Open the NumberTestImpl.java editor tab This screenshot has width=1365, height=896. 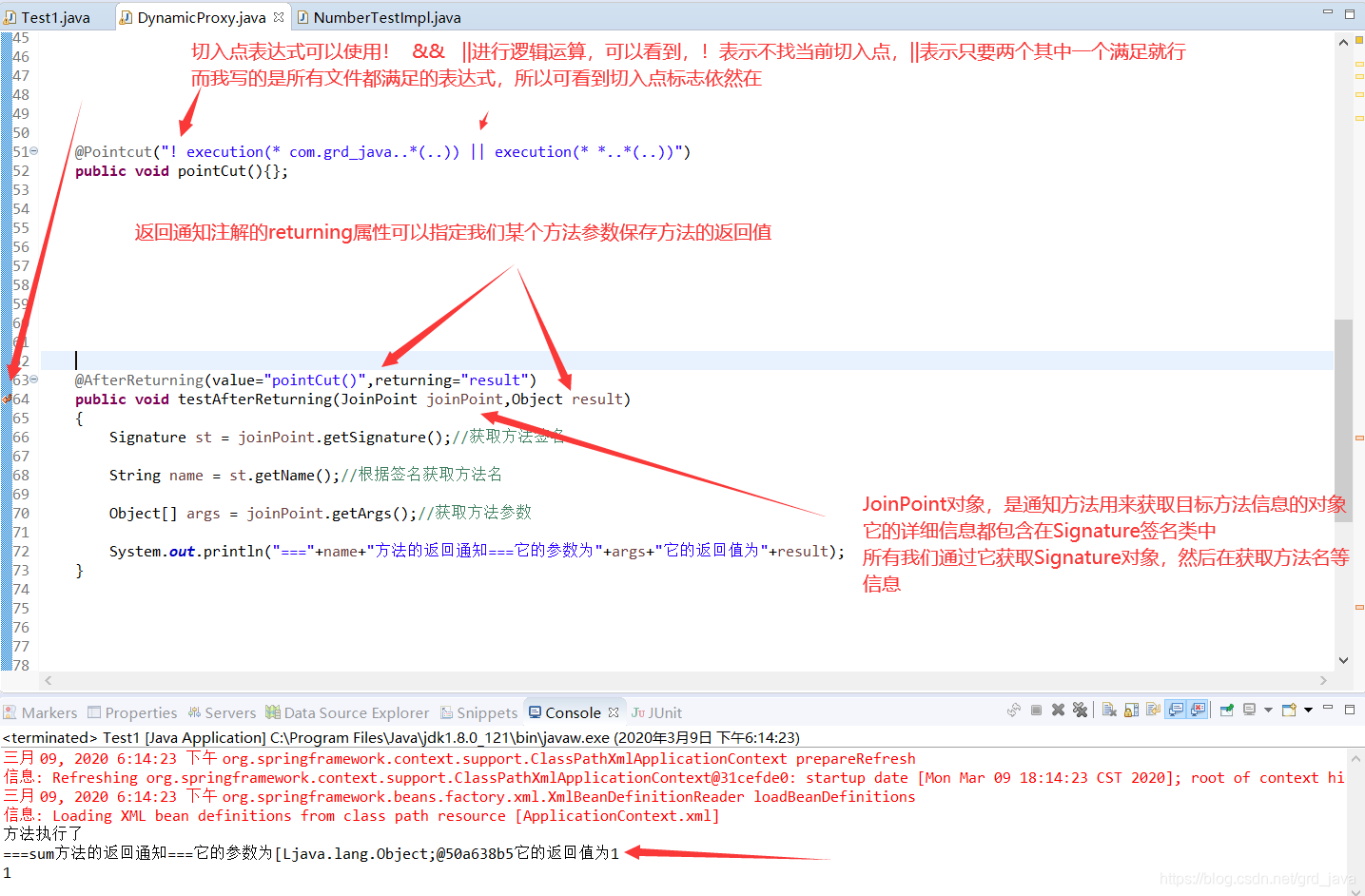[379, 17]
